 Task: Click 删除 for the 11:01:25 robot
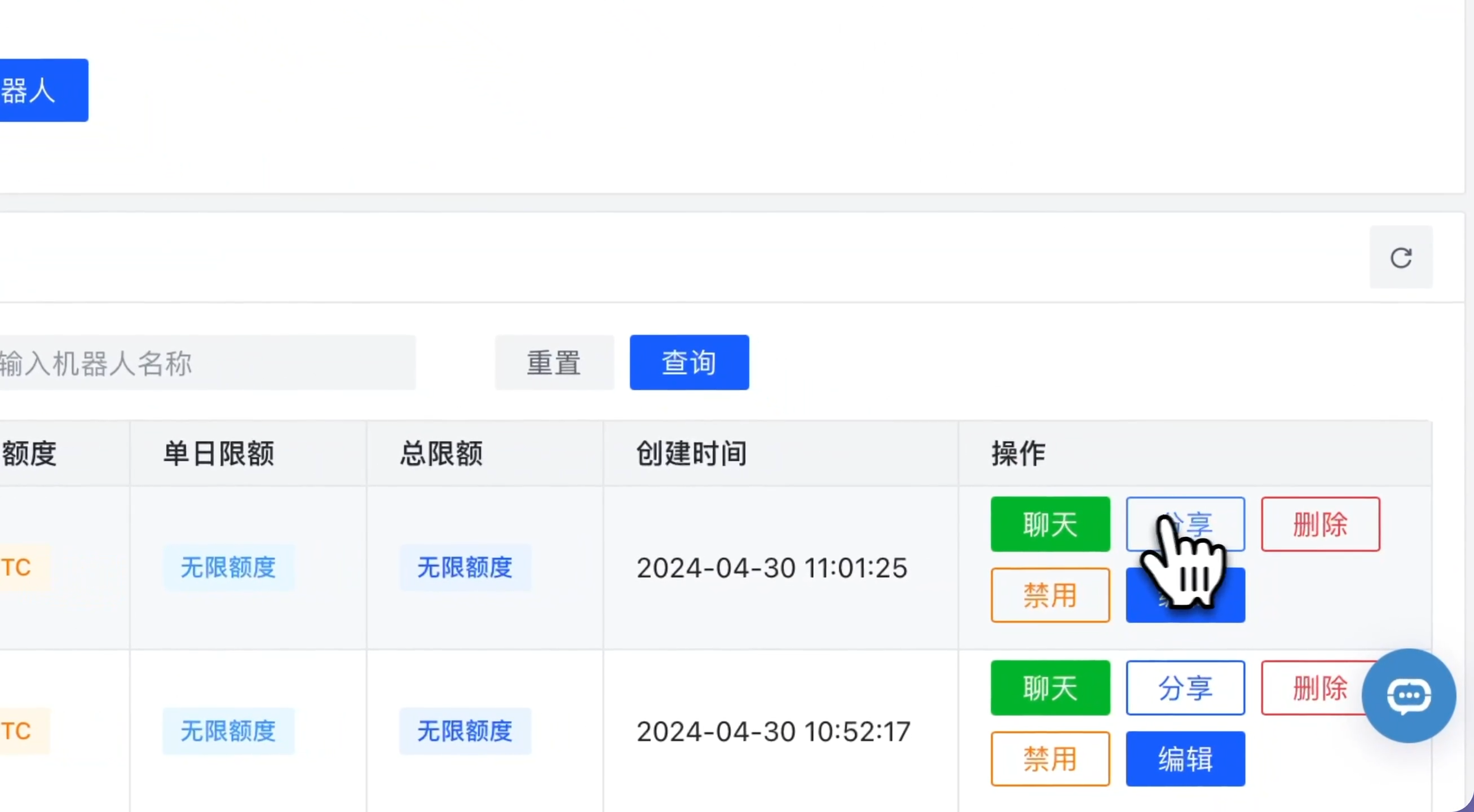pos(1320,524)
